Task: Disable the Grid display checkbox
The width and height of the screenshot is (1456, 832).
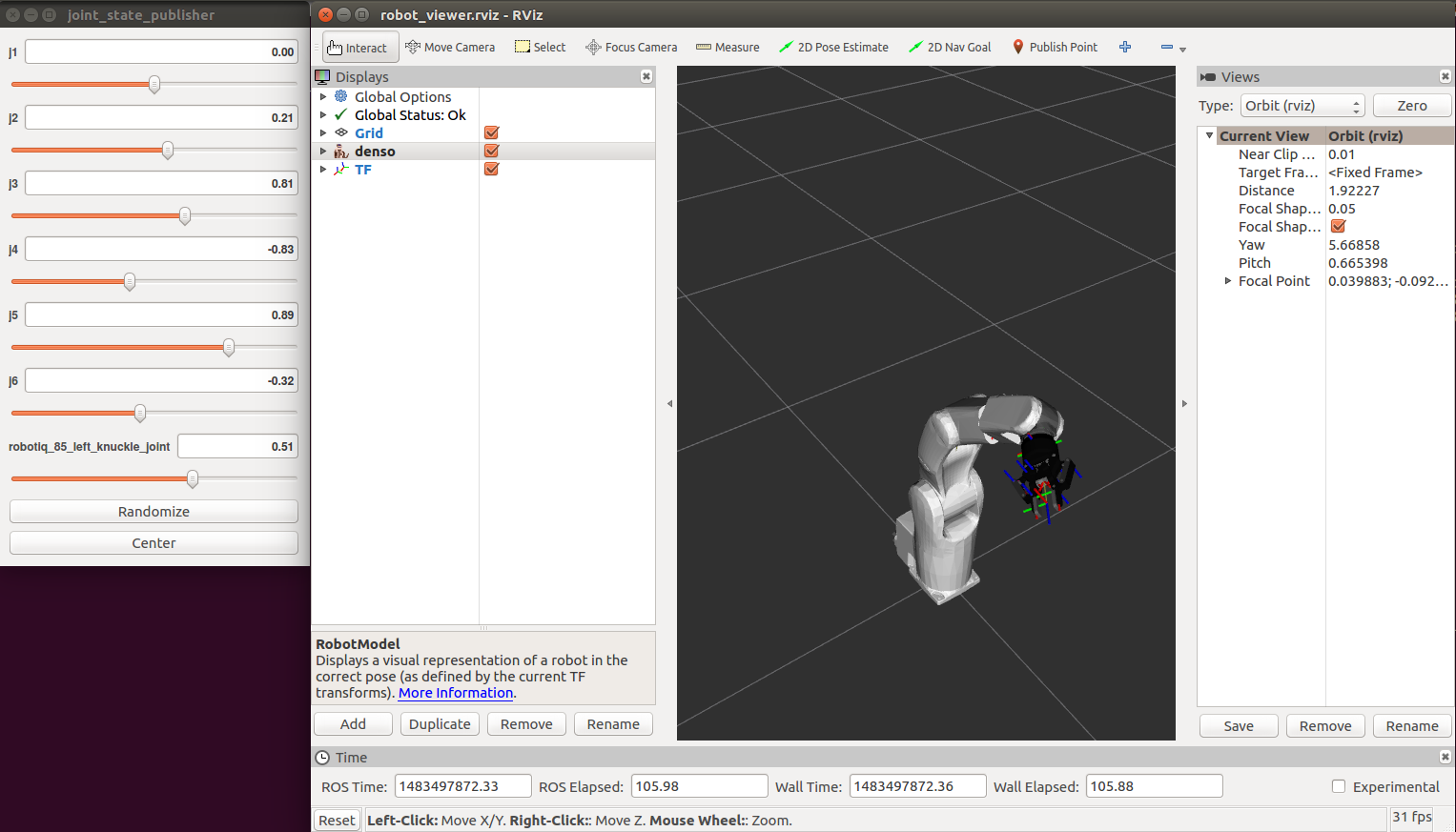Action: click(492, 133)
